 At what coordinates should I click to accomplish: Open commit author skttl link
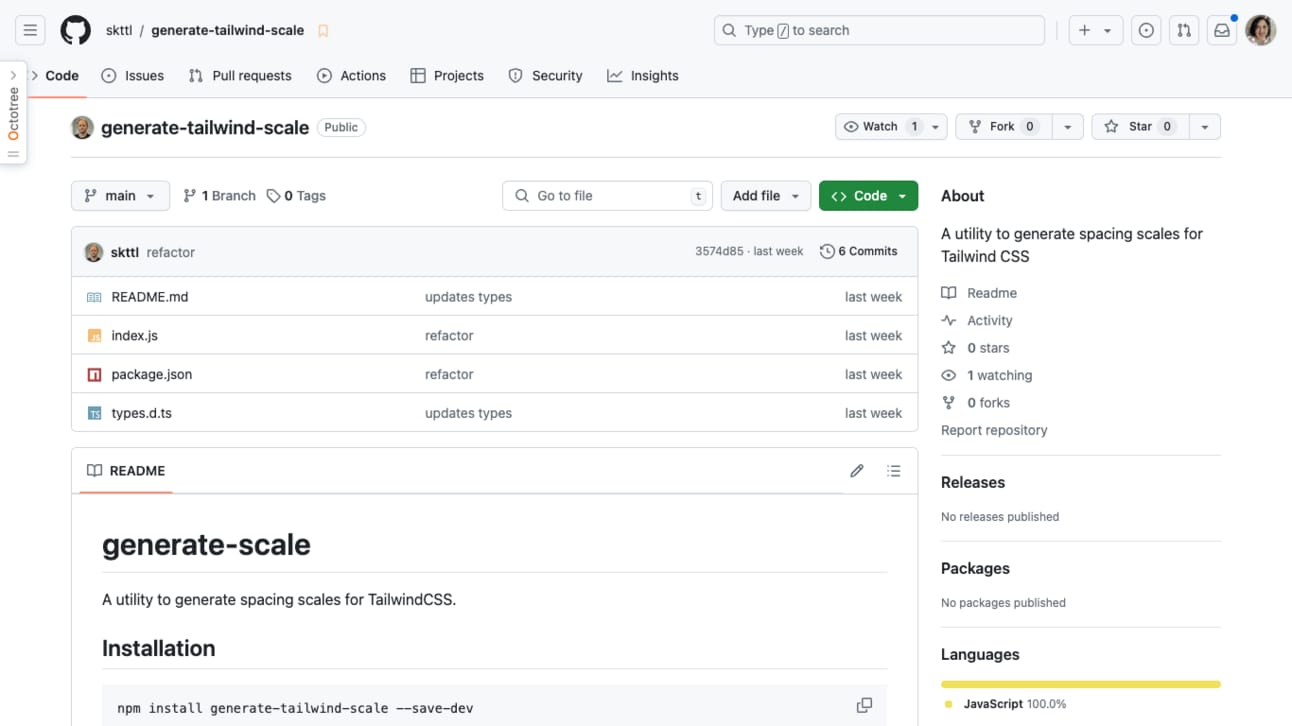pos(124,252)
